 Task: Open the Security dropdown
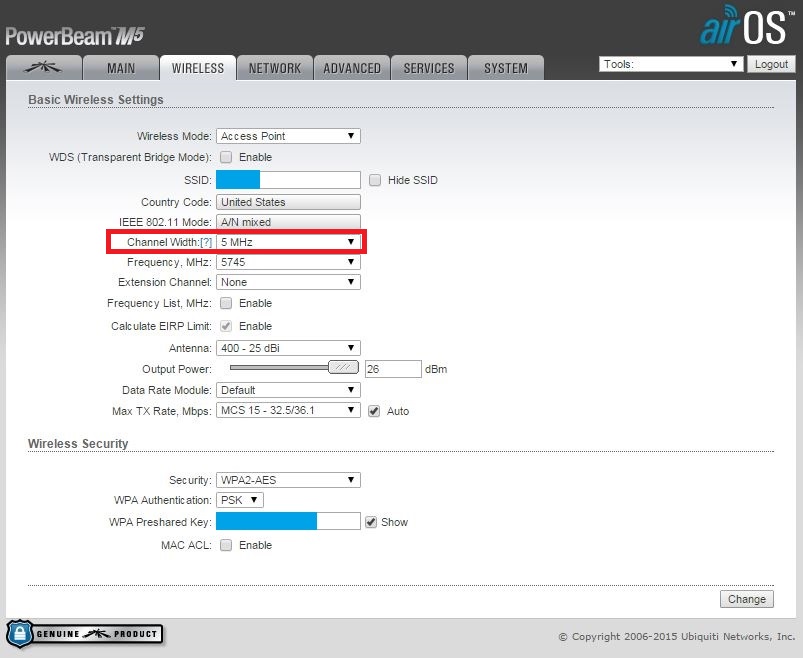click(x=288, y=480)
